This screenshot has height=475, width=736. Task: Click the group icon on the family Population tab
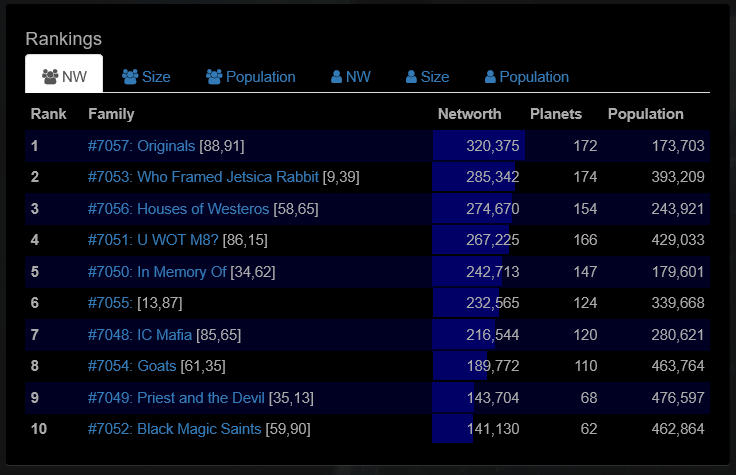coord(214,77)
